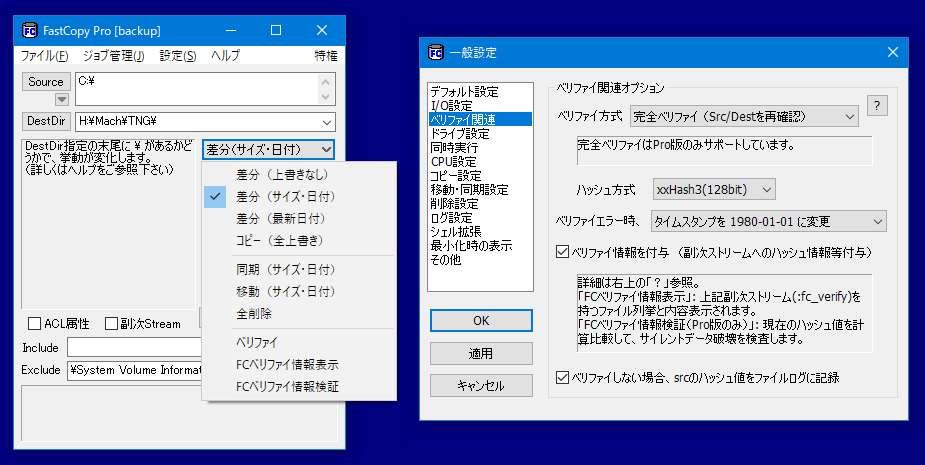Screen dimensions: 925x465
Task: Select FCベリファイ情報表示 option
Action: (x=299, y=365)
